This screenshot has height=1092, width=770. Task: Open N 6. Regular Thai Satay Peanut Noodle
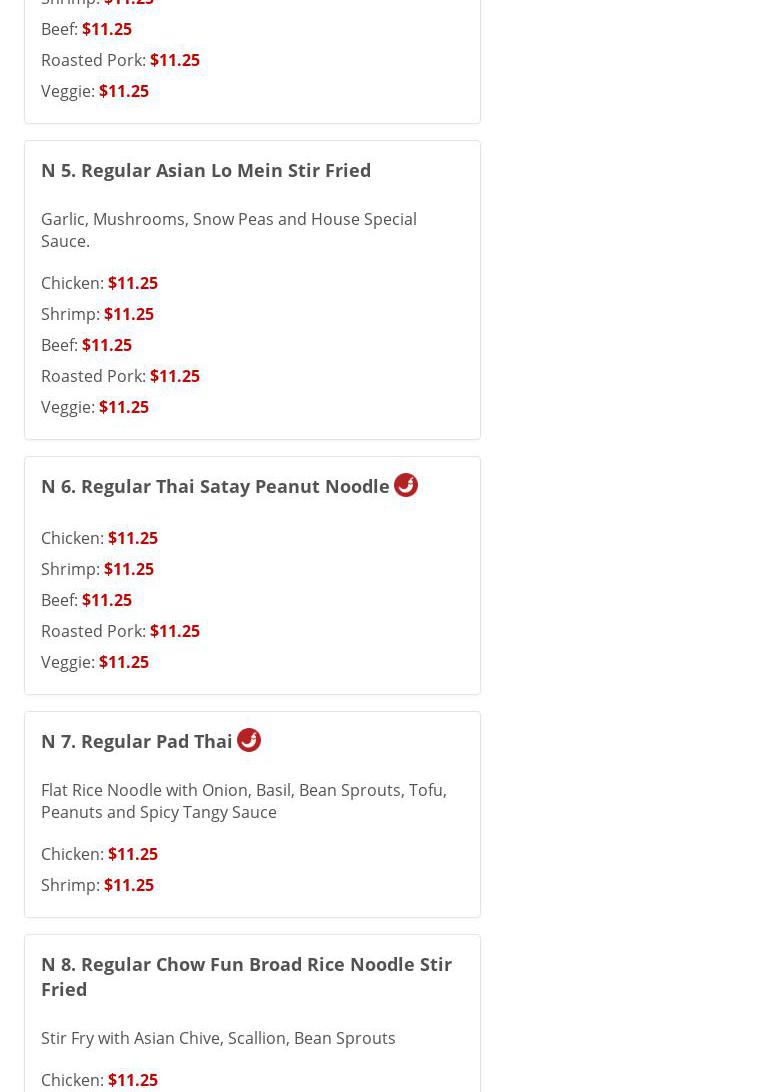pyautogui.click(x=215, y=486)
